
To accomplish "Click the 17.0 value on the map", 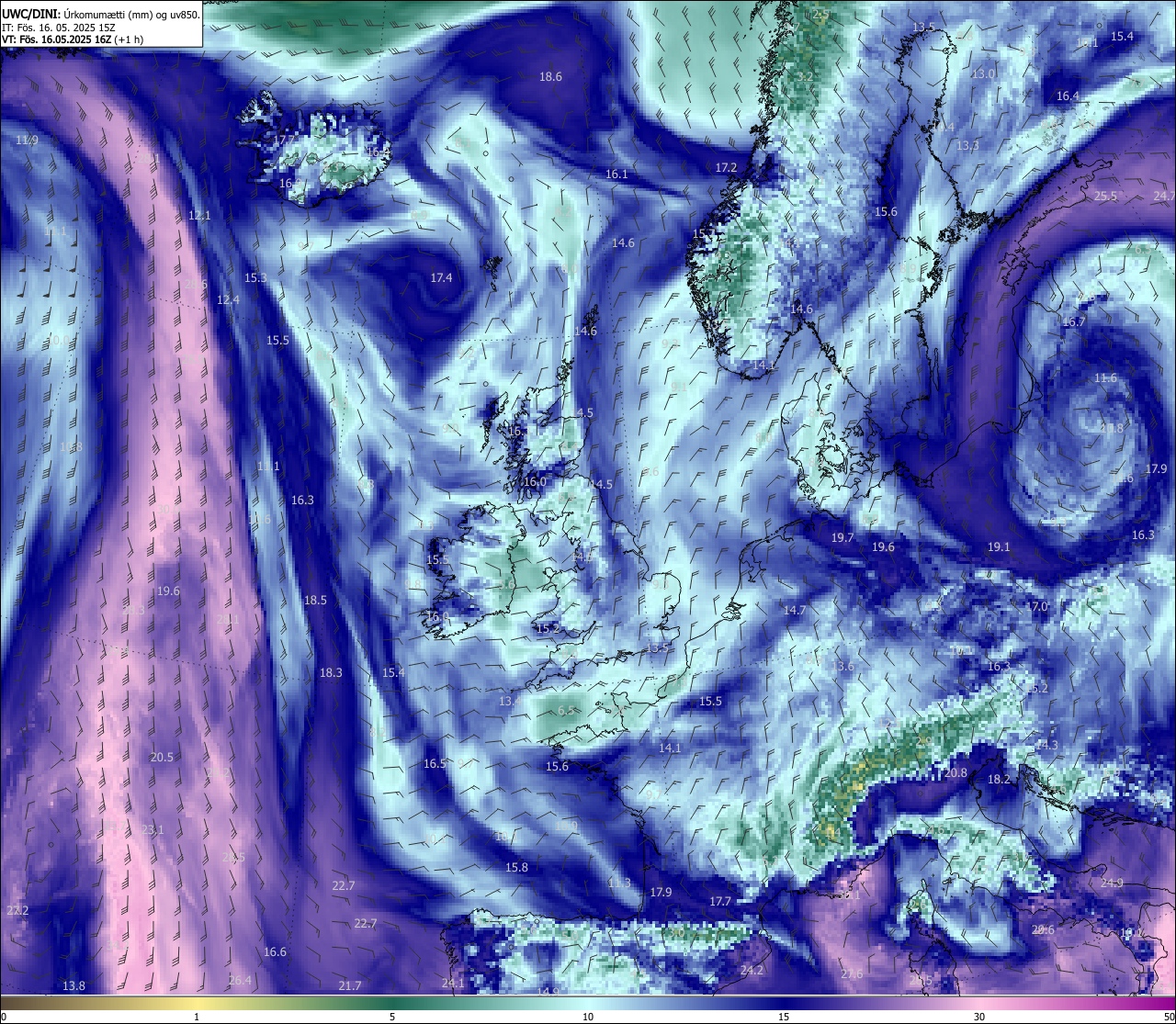I will [x=1036, y=606].
